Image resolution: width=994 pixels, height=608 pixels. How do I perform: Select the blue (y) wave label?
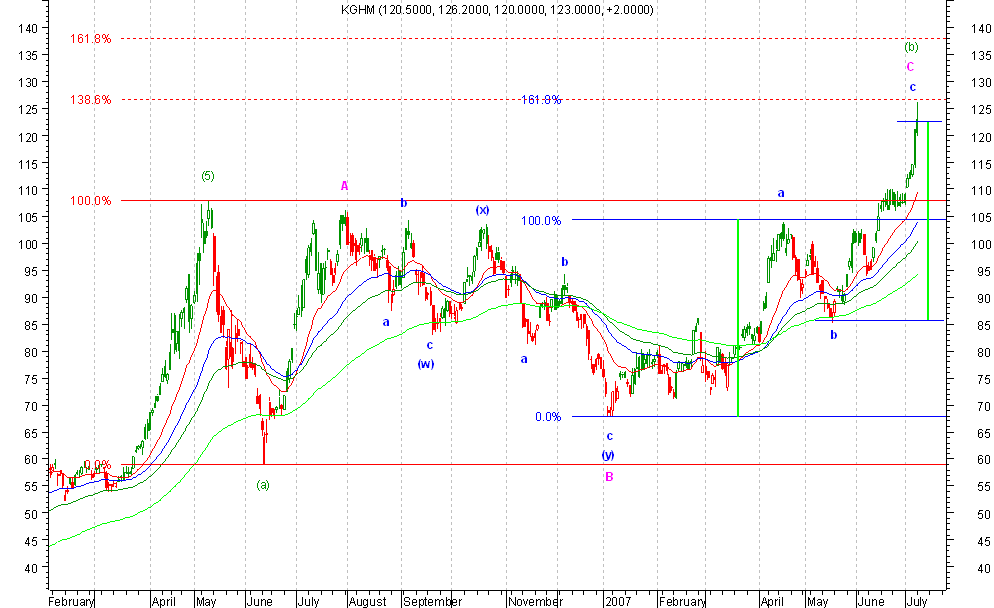point(608,456)
